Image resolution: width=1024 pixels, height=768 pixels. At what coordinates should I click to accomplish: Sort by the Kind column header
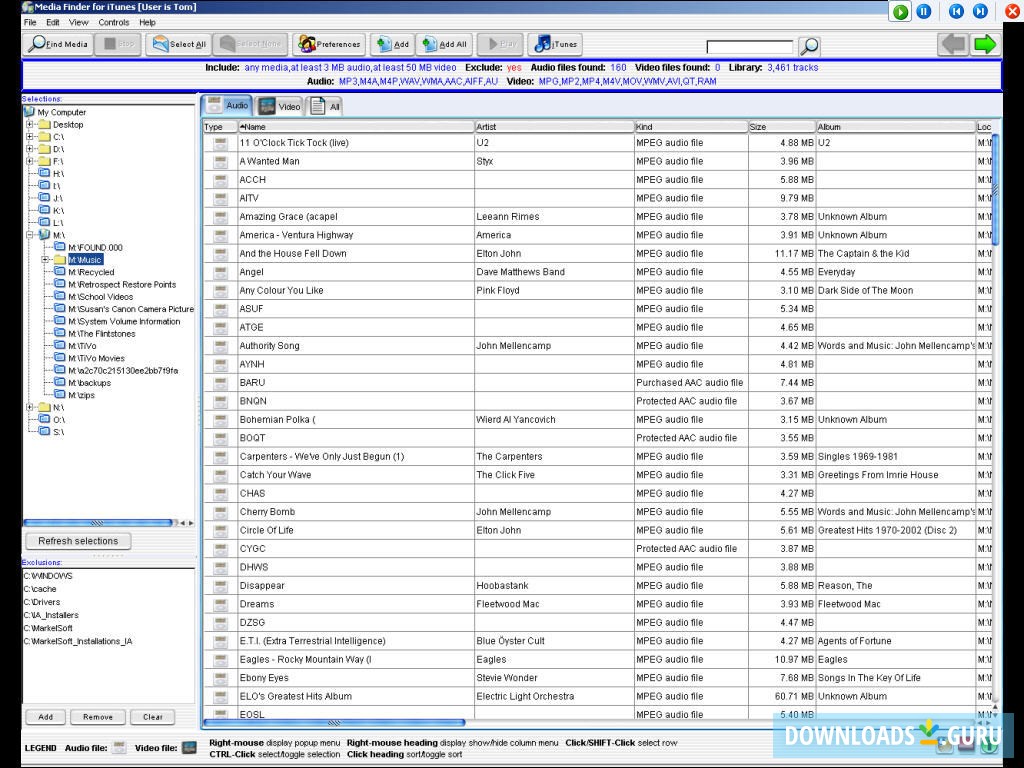pos(691,127)
